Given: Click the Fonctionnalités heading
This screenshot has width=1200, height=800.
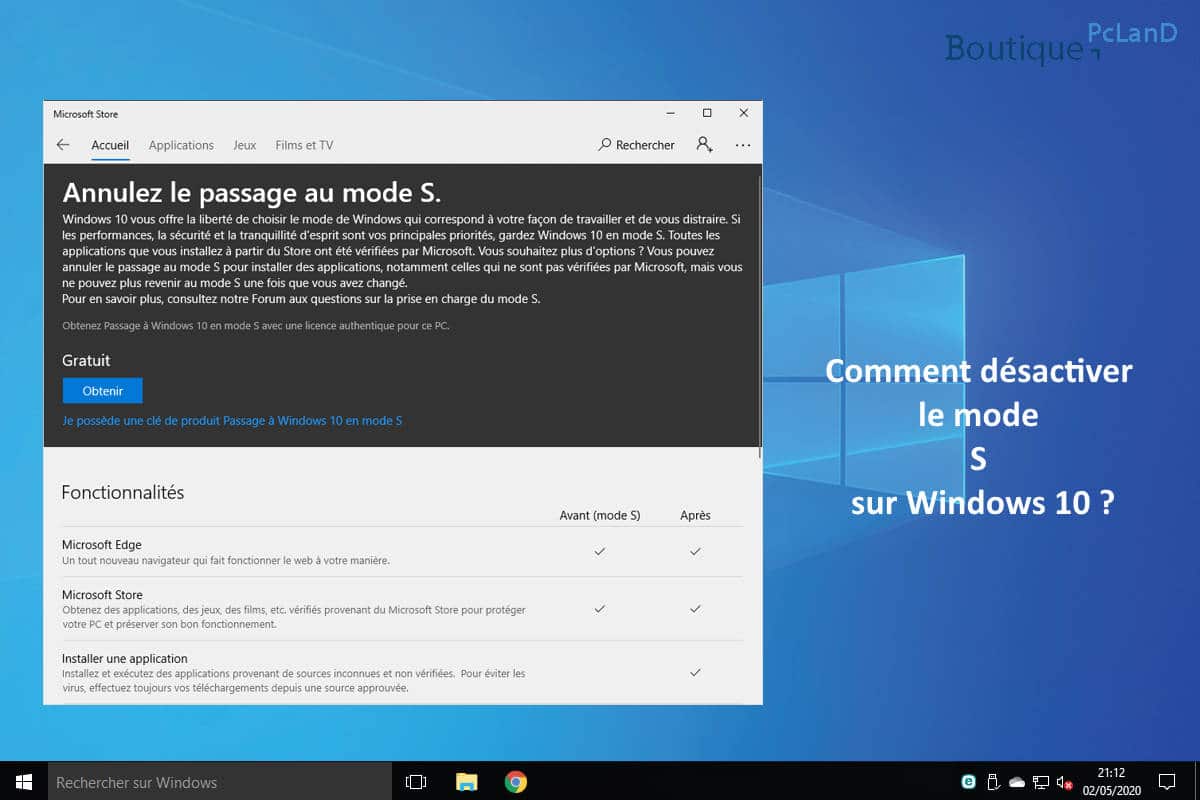Looking at the screenshot, I should point(123,492).
